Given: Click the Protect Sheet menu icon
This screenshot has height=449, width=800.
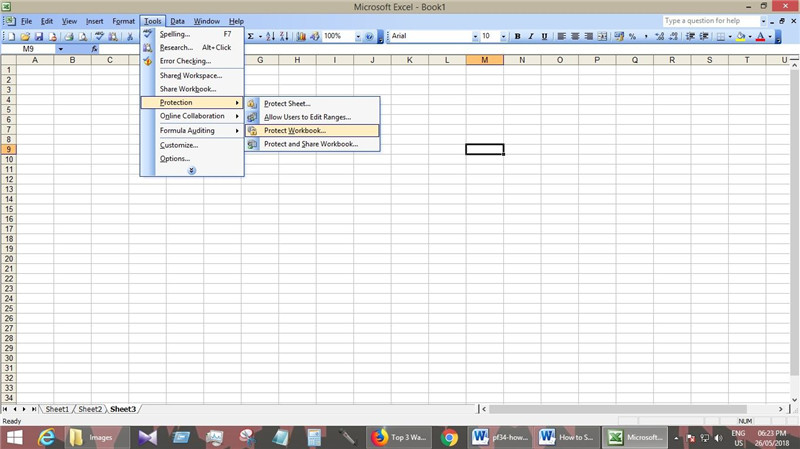Looking at the screenshot, I should (x=252, y=104).
